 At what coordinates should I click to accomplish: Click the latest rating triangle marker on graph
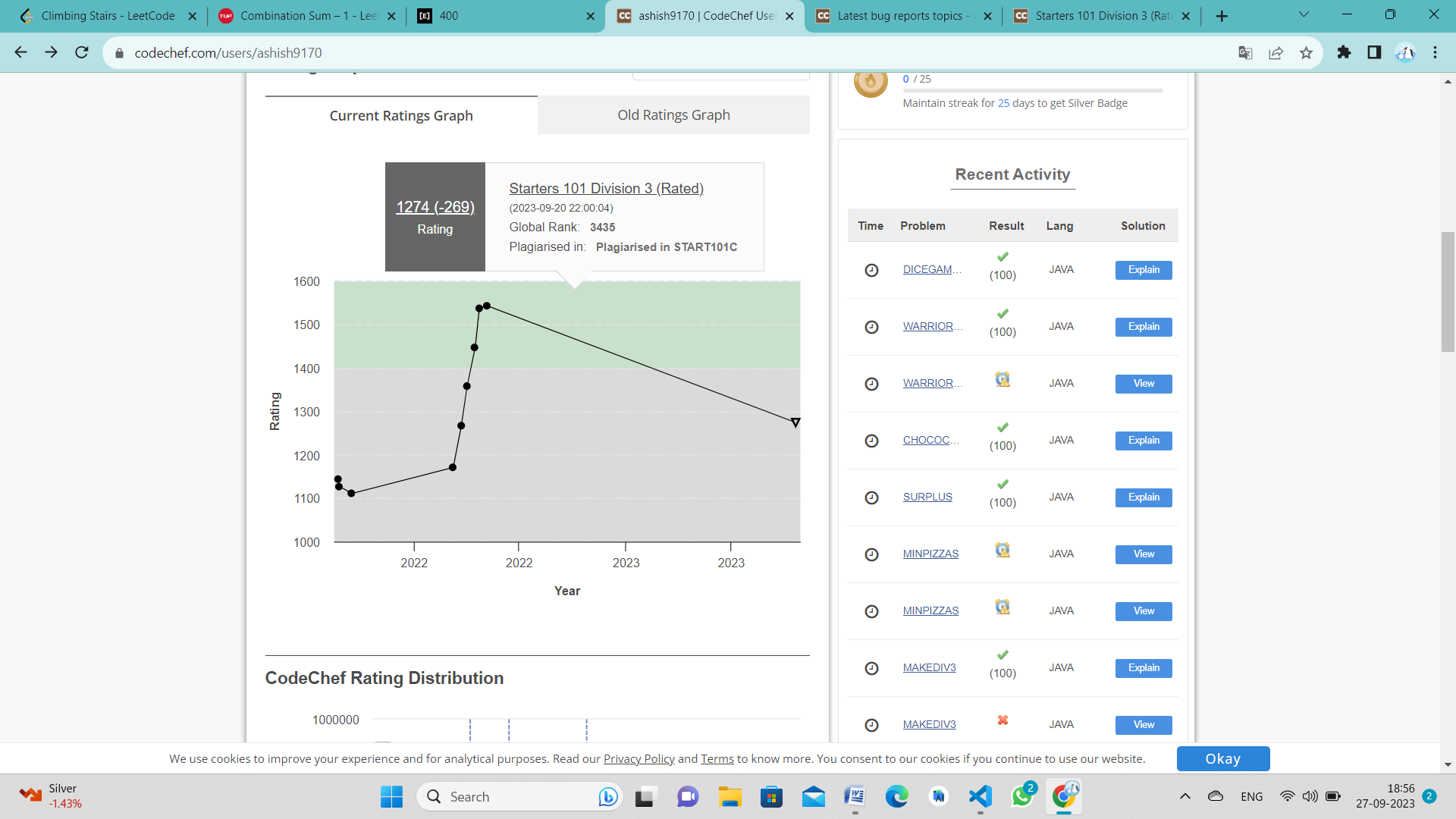tap(795, 422)
